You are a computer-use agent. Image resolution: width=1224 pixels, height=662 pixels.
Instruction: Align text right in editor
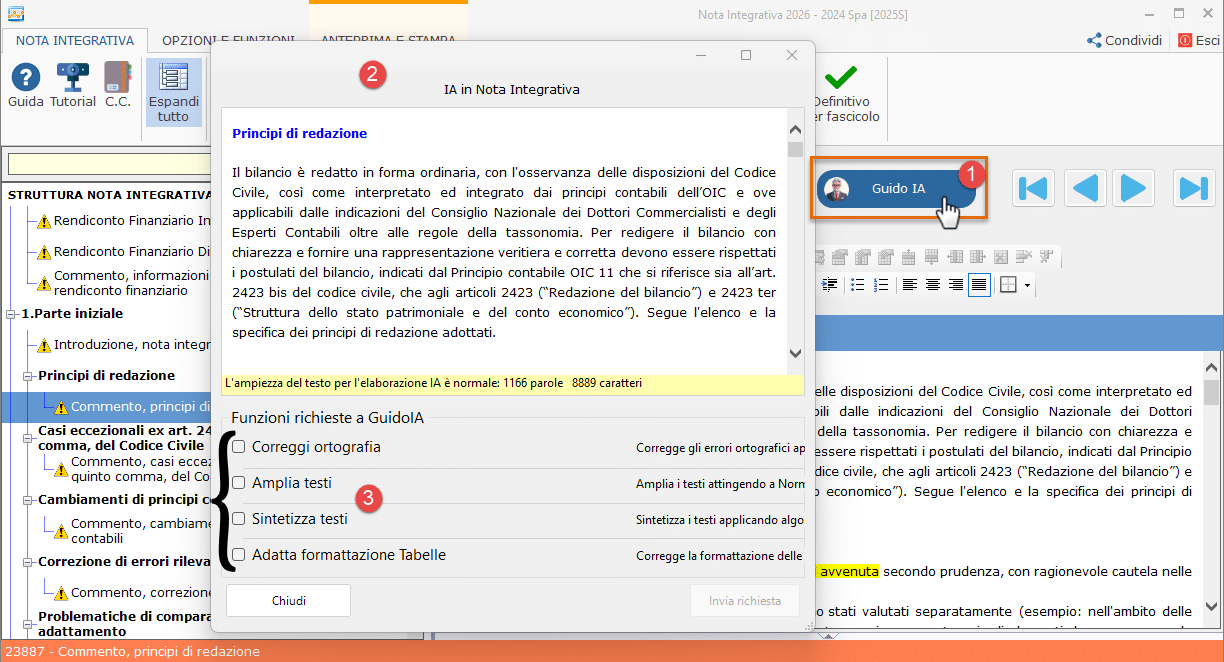956,285
